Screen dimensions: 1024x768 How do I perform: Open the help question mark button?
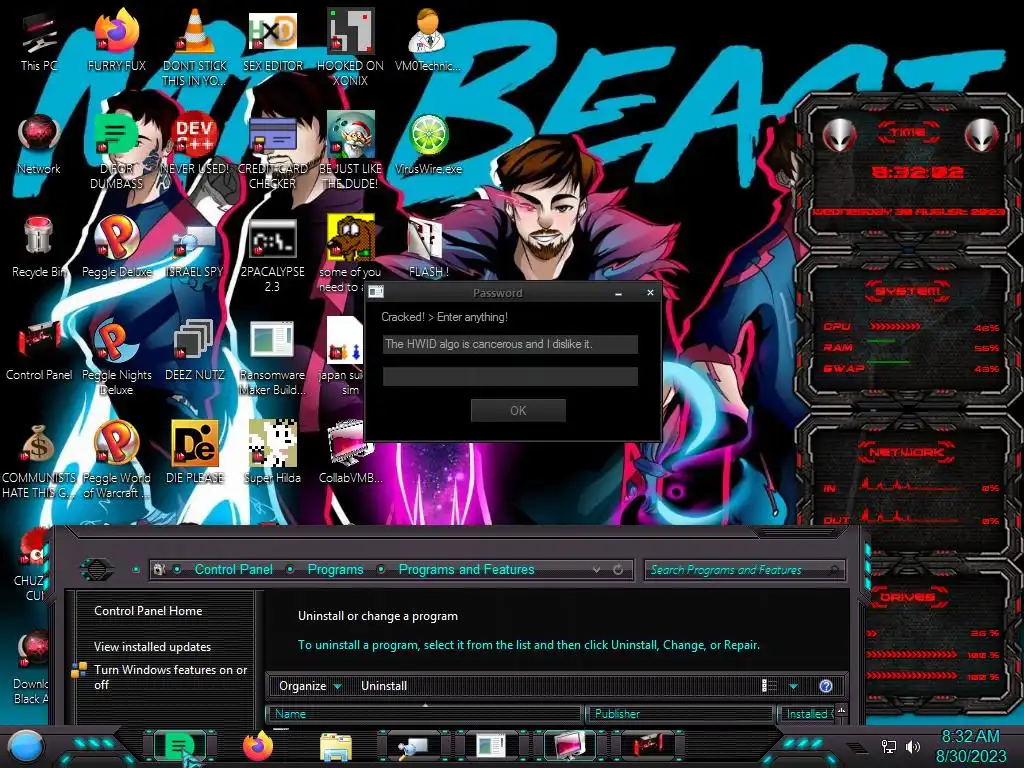(825, 686)
